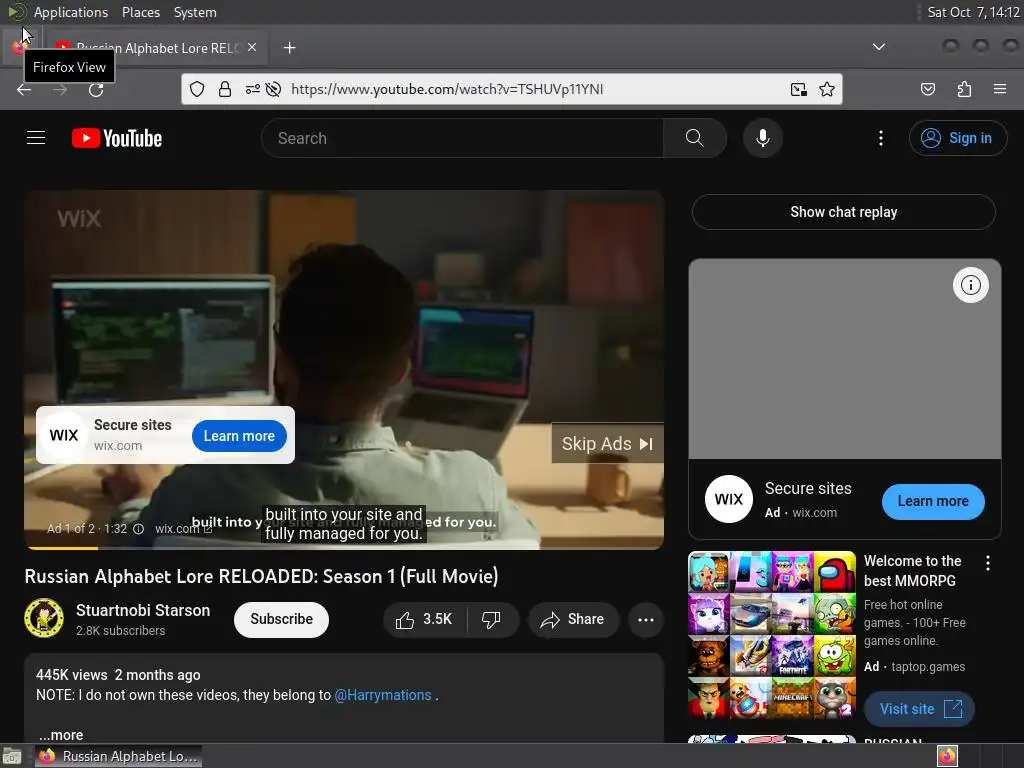Viewport: 1024px width, 768px height.
Task: Open Places menu
Action: 141,12
